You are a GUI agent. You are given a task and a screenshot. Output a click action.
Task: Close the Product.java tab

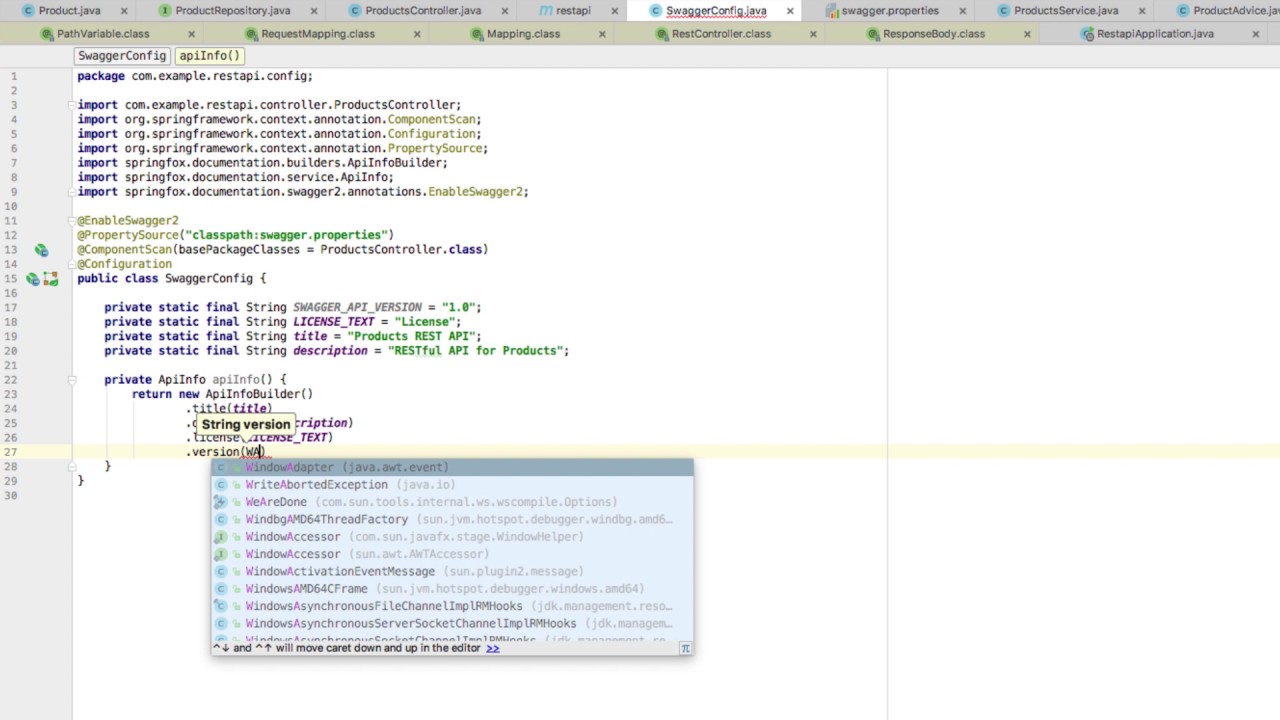tap(124, 11)
